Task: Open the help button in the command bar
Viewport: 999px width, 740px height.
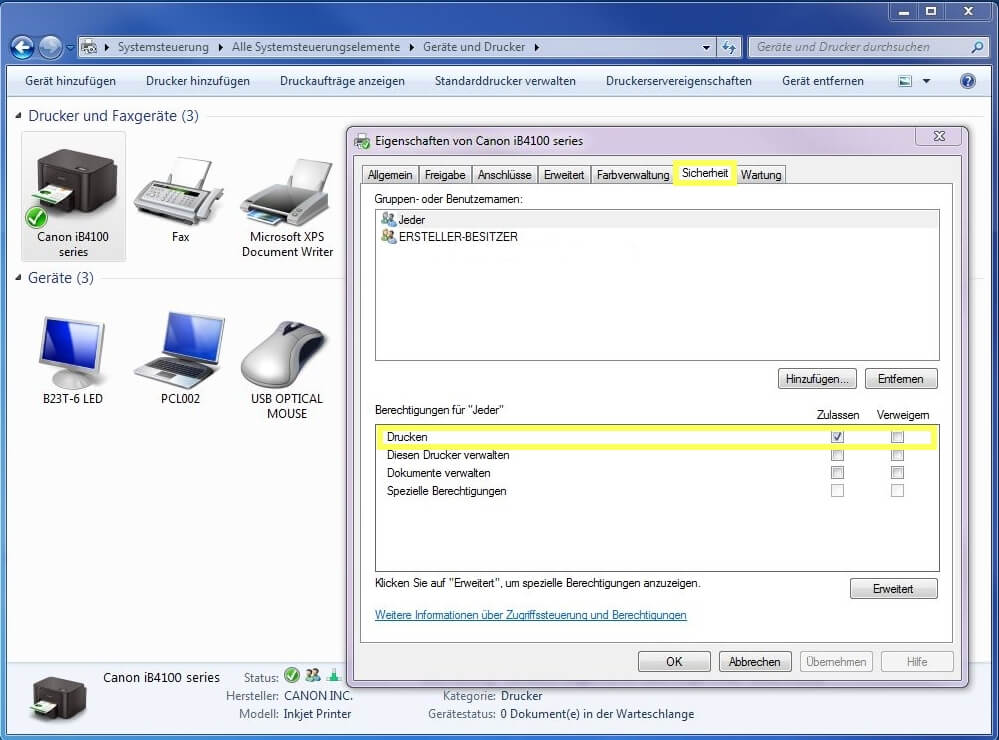Action: pyautogui.click(x=967, y=81)
